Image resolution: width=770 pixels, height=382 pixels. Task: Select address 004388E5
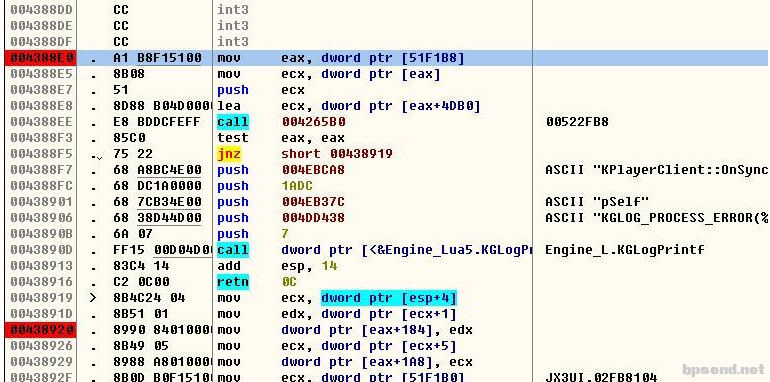41,74
